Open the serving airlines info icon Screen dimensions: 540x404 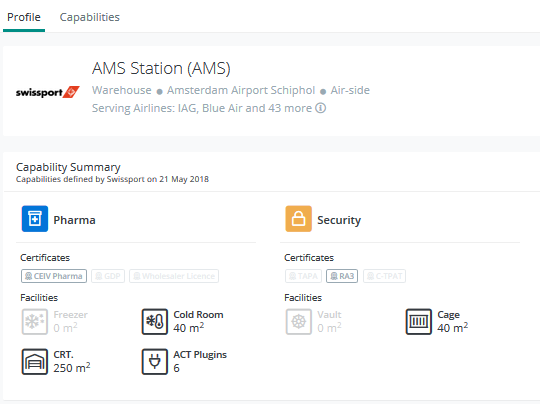[x=321, y=108]
